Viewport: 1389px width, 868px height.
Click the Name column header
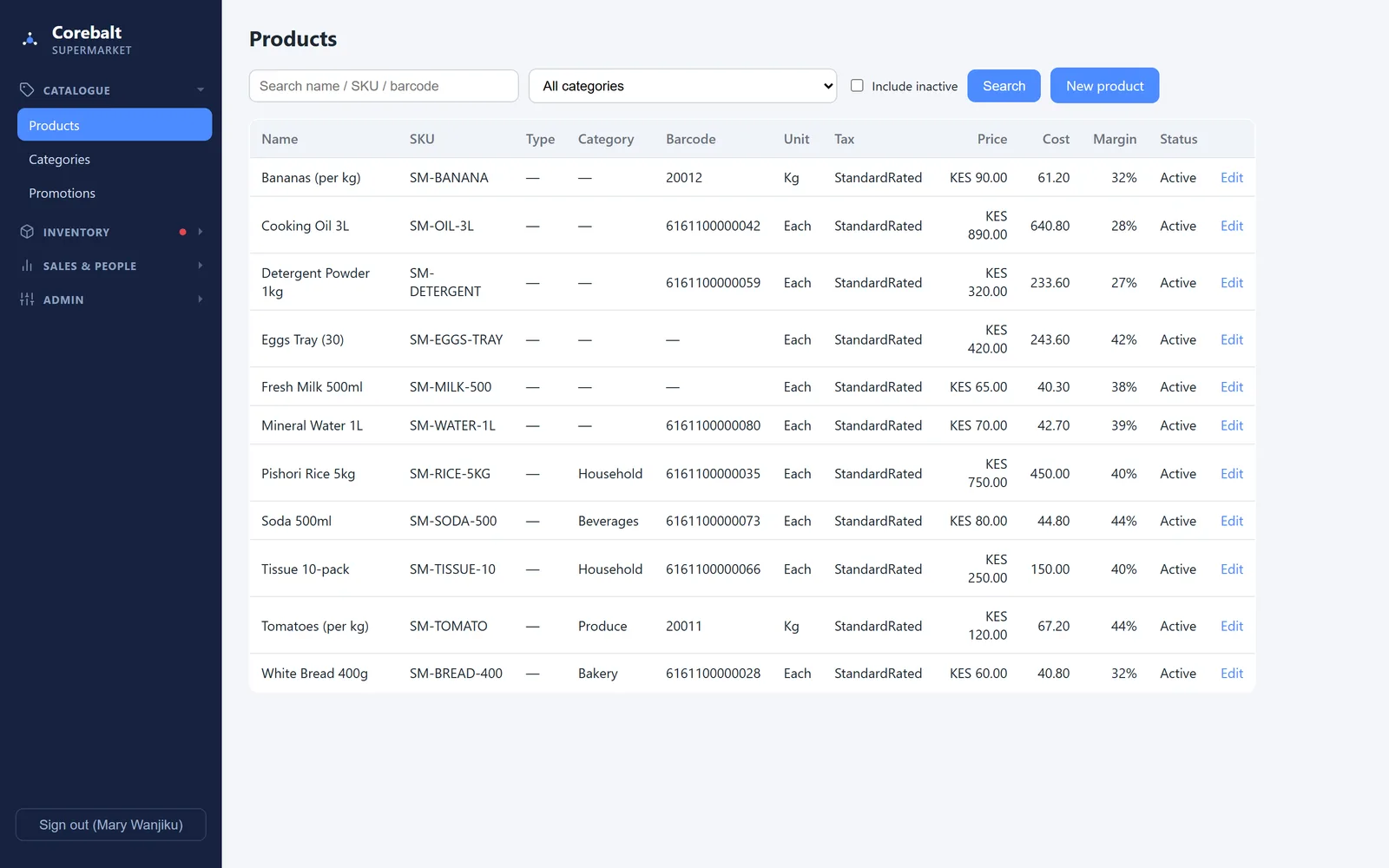pos(280,139)
